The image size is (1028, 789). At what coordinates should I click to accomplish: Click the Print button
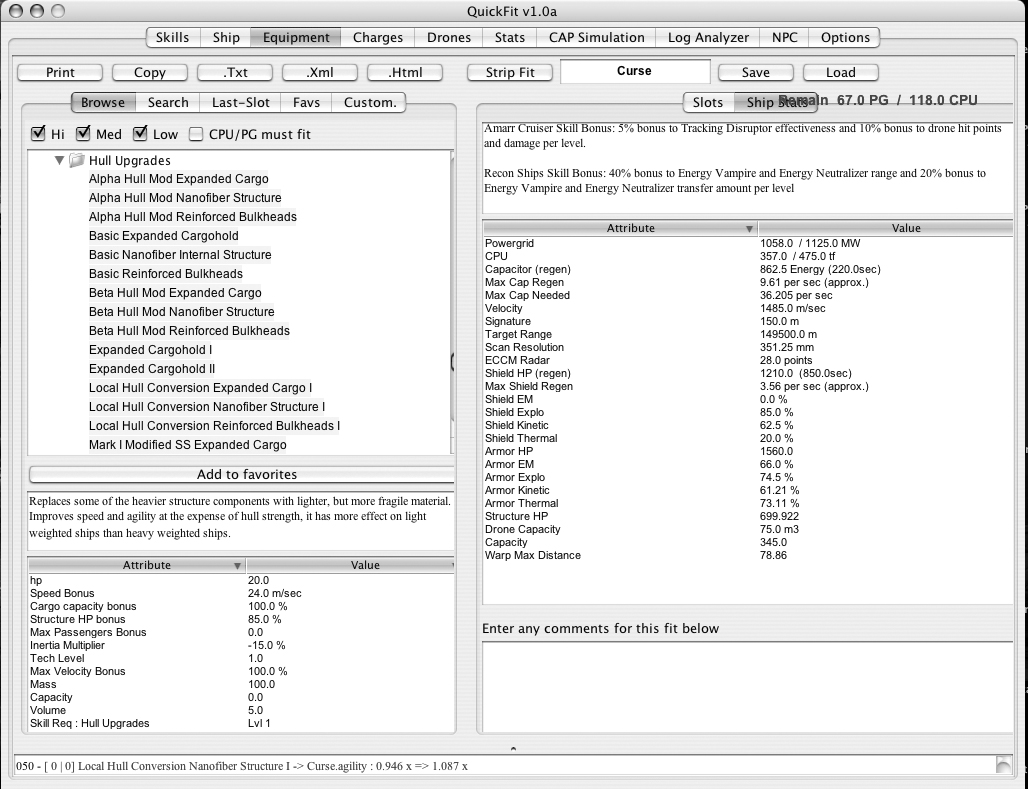(x=60, y=72)
